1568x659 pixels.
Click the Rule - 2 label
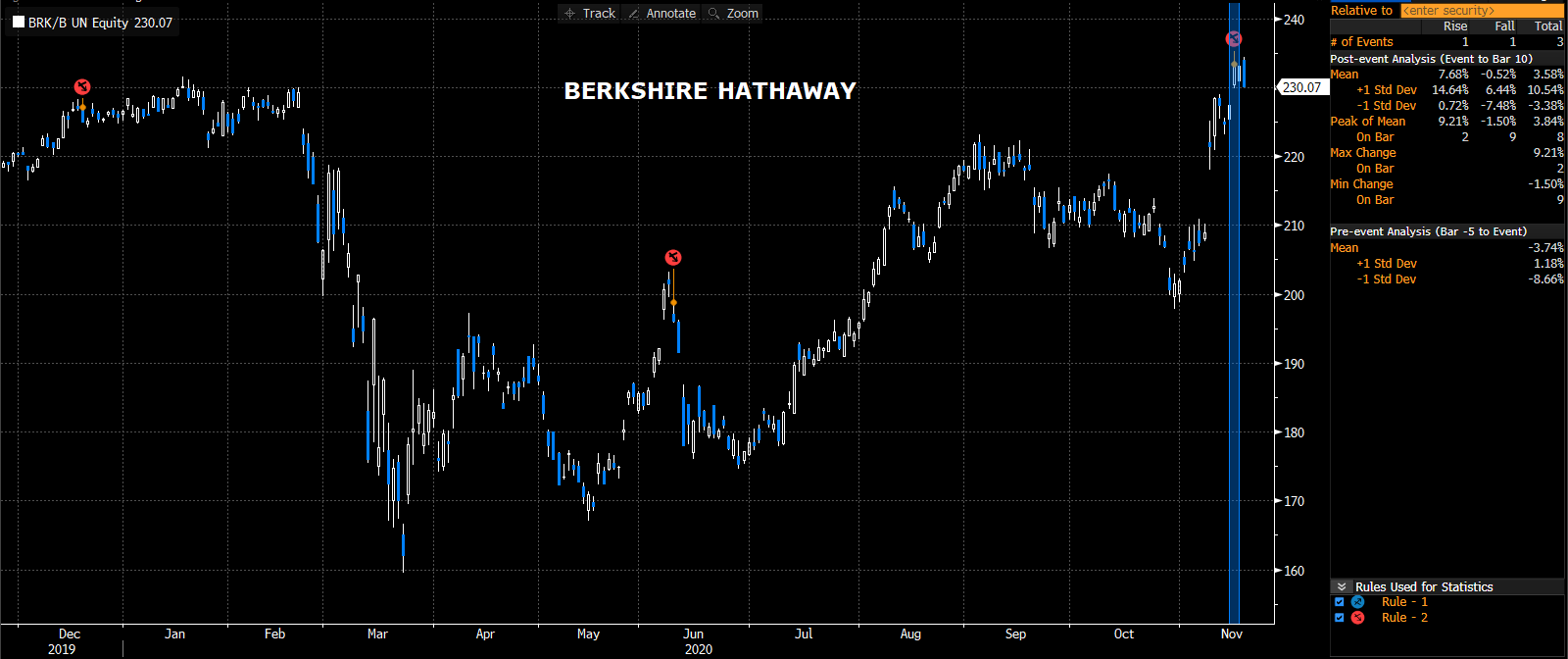point(1404,618)
